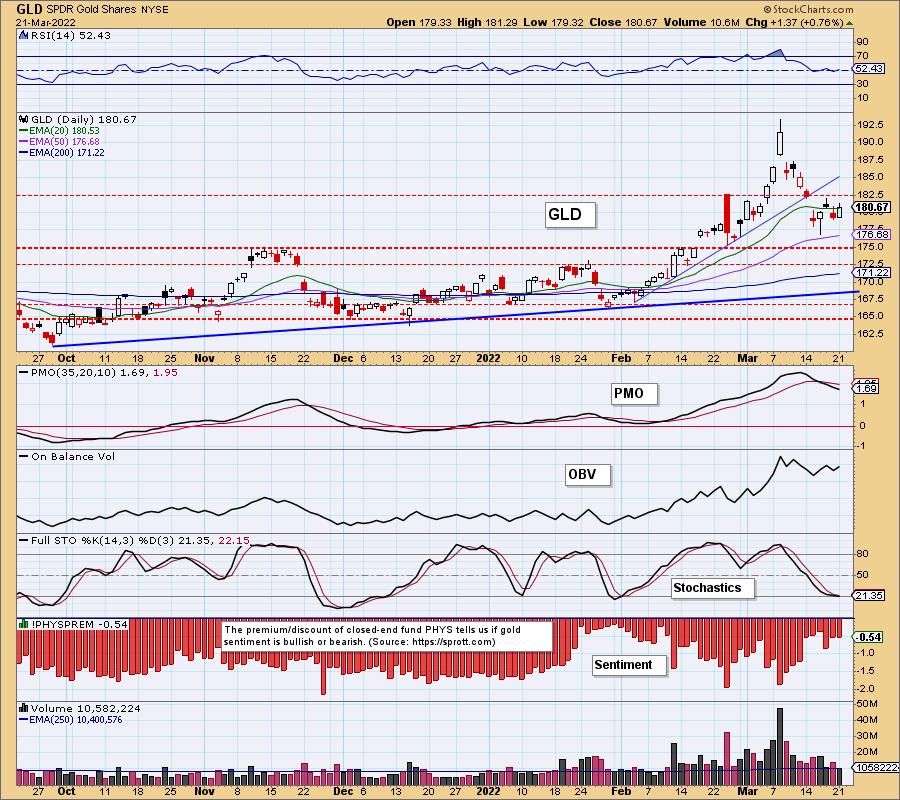Click the 52.43 RSI value tag
This screenshot has width=900, height=800.
[868, 68]
